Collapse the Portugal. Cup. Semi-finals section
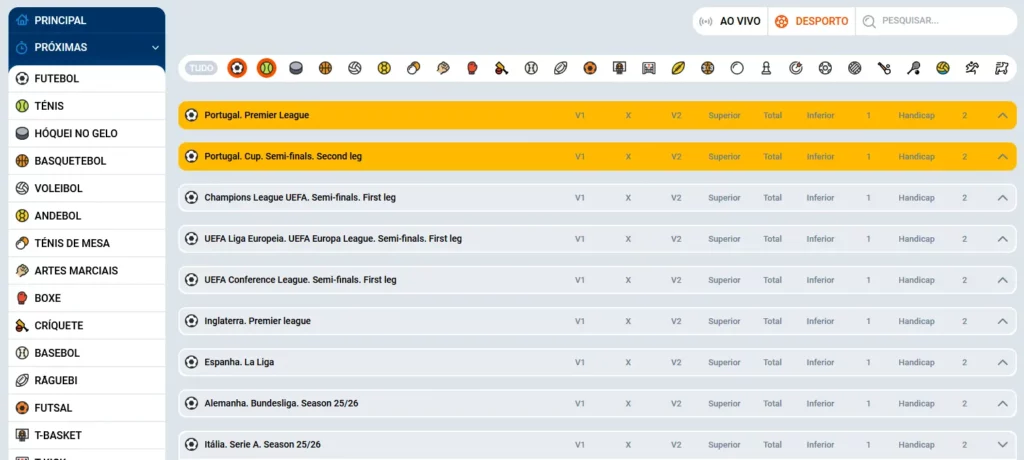Screen dimensions: 1024x460 [1003, 157]
